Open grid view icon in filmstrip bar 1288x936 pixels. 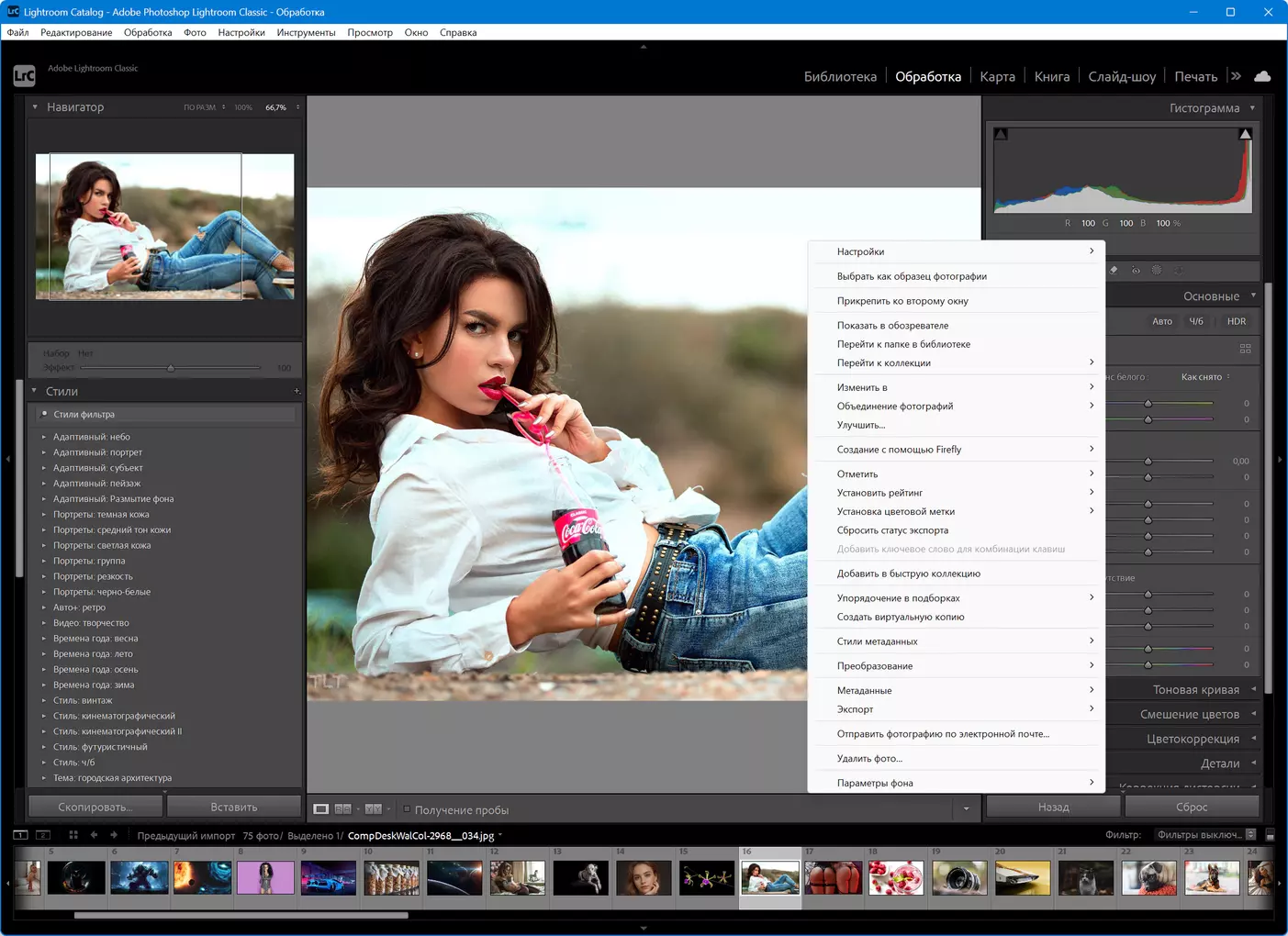click(73, 835)
